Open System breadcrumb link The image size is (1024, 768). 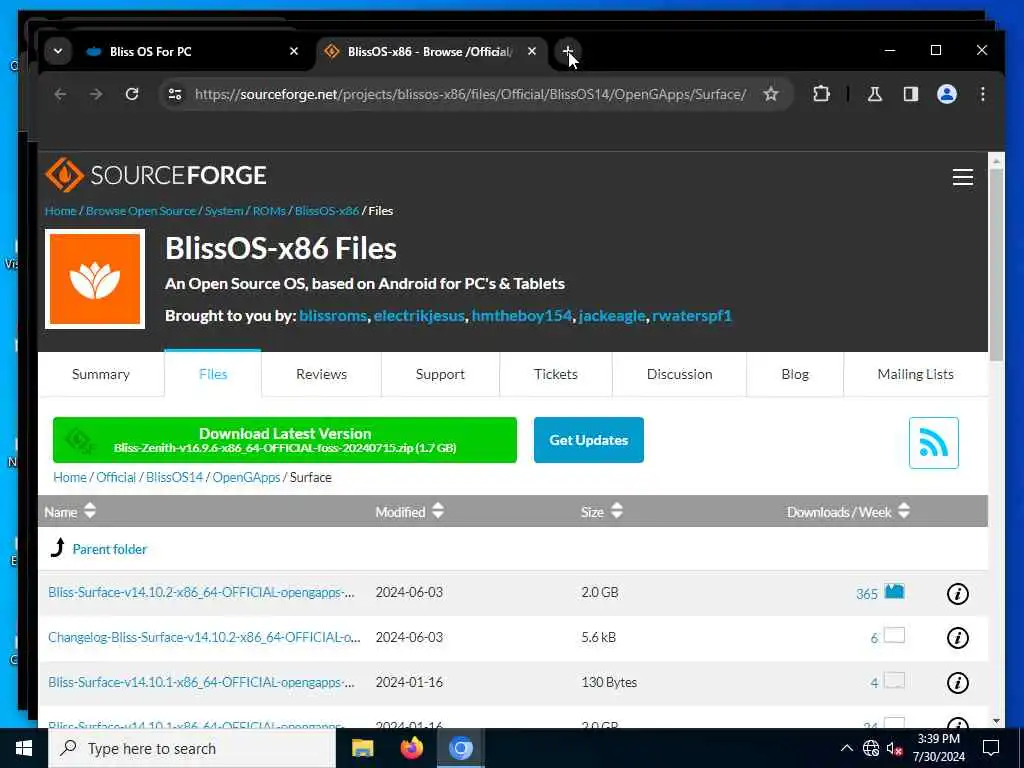coord(223,210)
